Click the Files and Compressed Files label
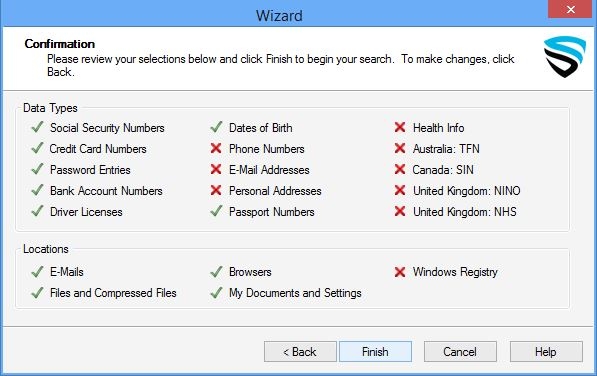597x376 pixels. [113, 293]
